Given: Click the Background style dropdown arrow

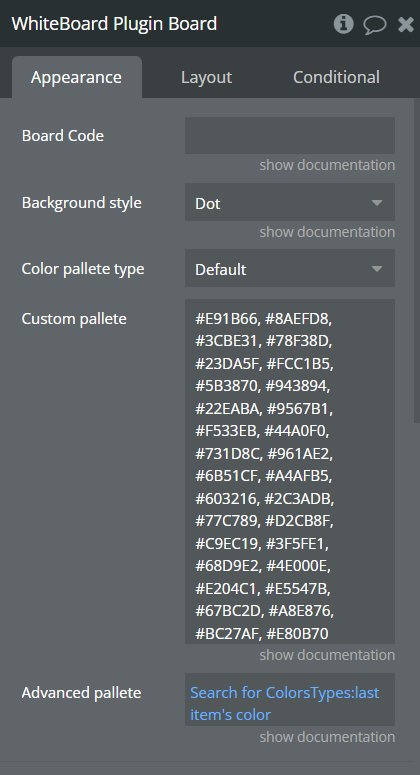Looking at the screenshot, I should click(x=377, y=203).
